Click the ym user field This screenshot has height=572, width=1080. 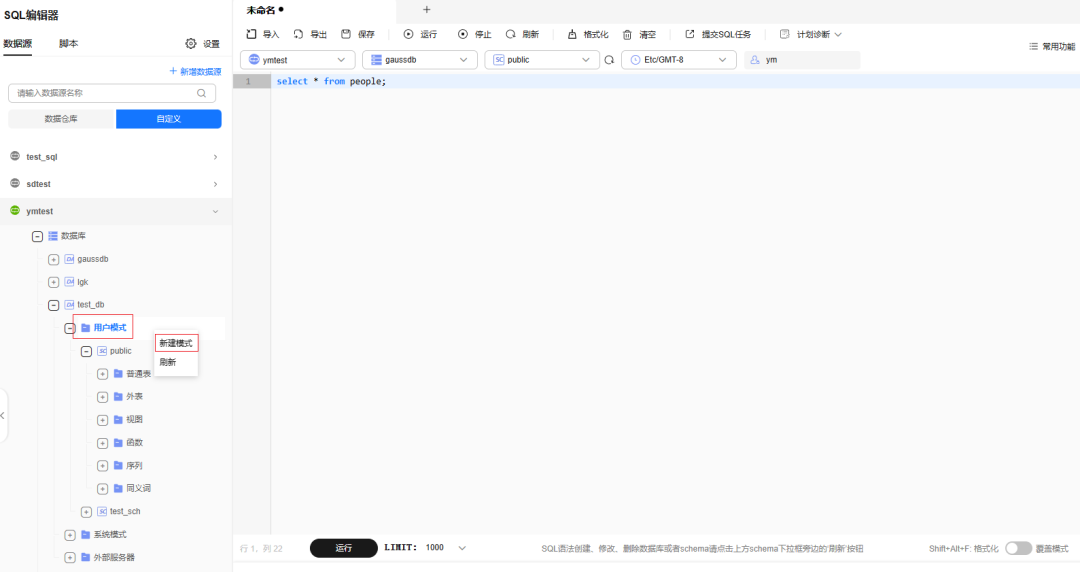pos(802,60)
